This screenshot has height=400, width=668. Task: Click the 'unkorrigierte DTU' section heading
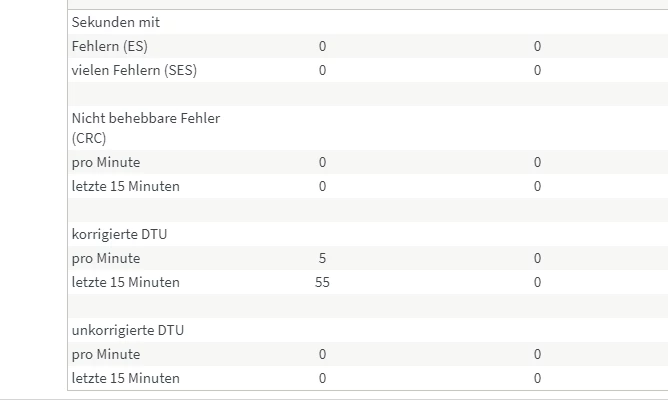(x=128, y=330)
